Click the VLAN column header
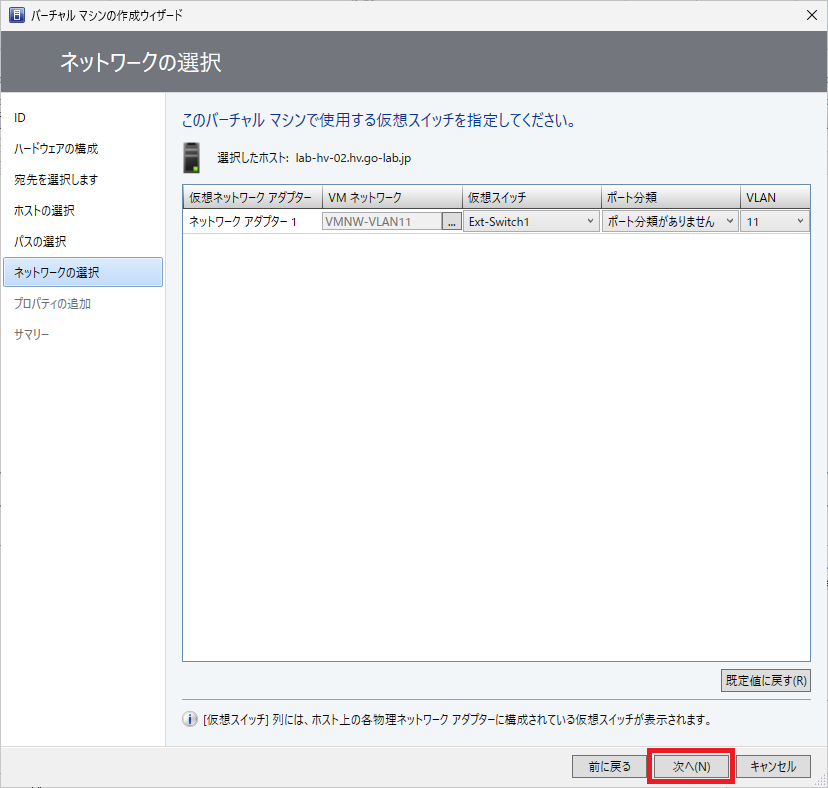 click(775, 197)
